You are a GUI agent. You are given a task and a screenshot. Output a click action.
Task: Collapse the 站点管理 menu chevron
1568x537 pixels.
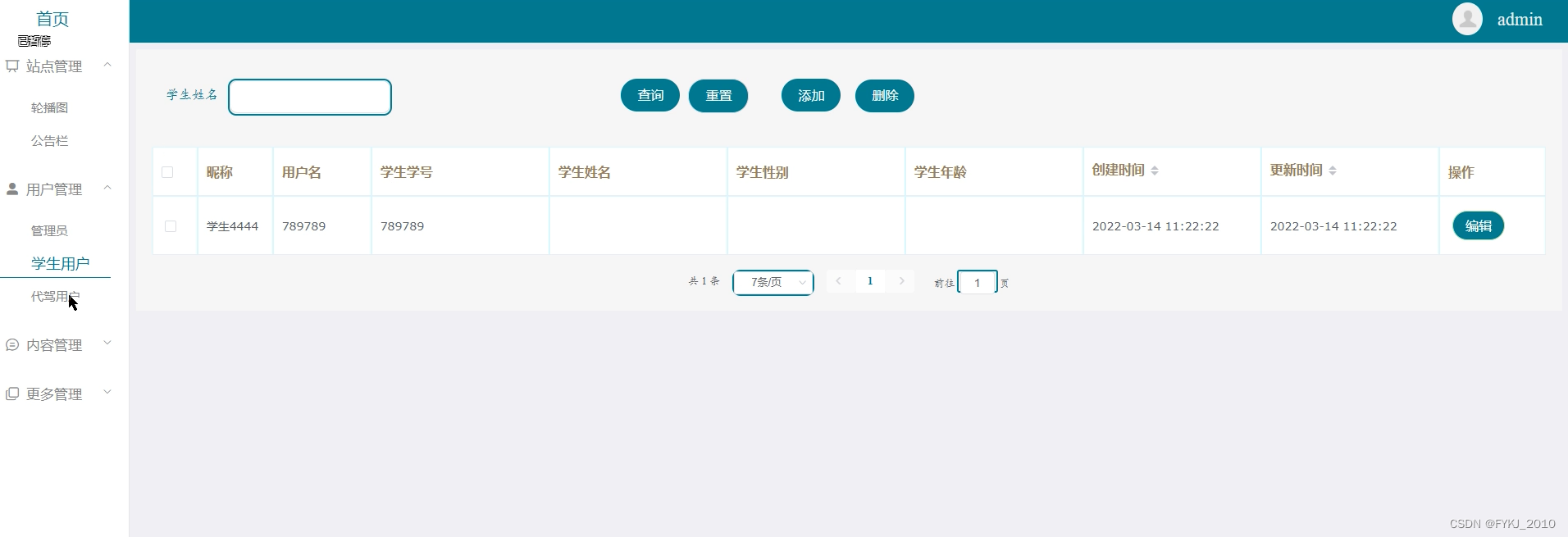tap(107, 64)
